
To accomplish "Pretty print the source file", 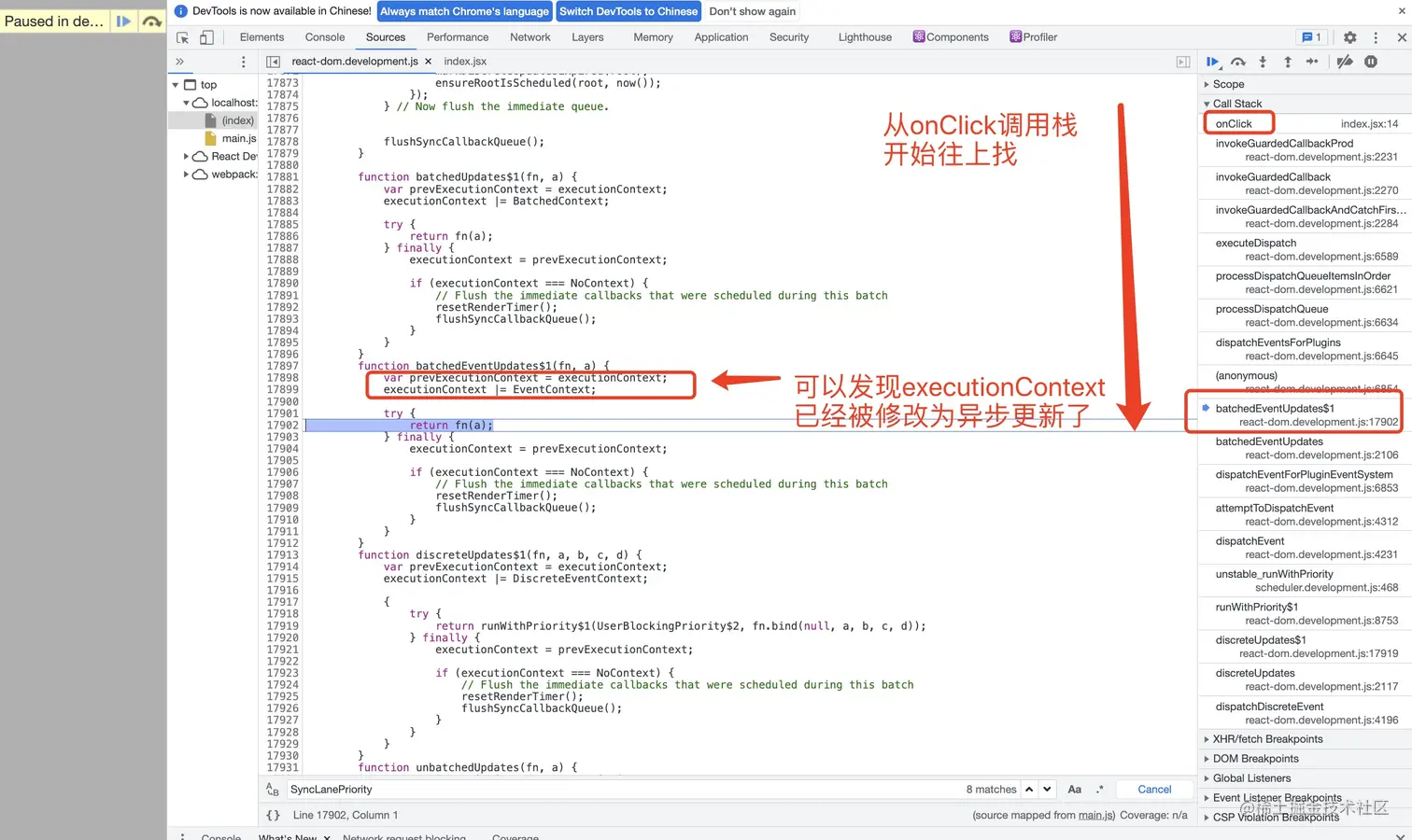I will tap(274, 815).
